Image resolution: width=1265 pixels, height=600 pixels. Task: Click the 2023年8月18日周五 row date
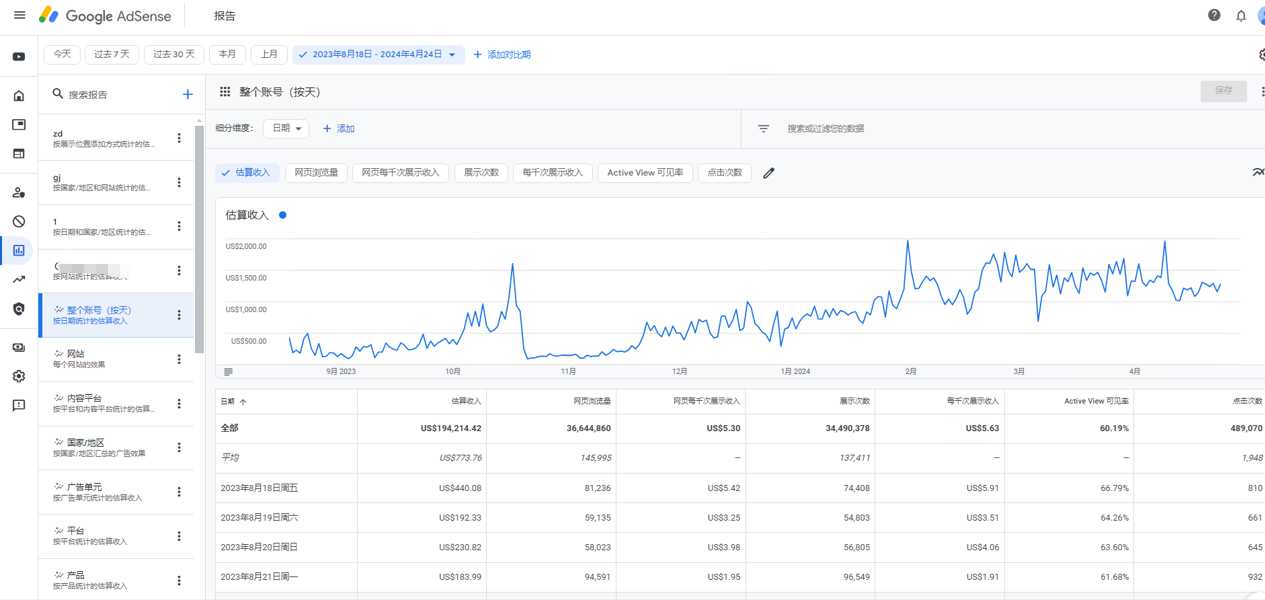[x=259, y=488]
